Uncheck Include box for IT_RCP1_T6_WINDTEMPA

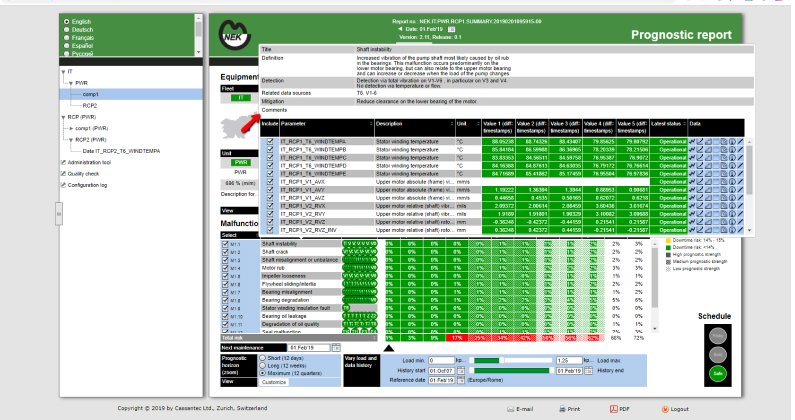tap(270, 142)
